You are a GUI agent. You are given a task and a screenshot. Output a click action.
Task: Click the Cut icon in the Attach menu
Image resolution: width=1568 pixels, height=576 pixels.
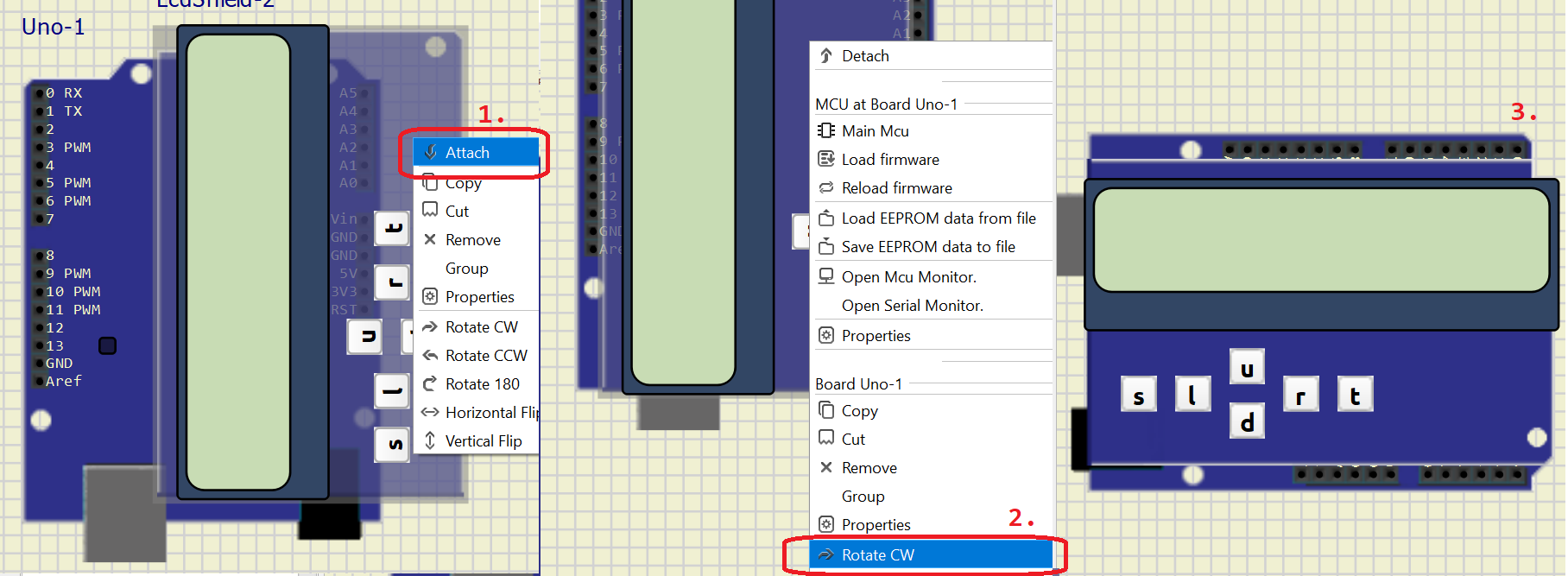tap(430, 211)
